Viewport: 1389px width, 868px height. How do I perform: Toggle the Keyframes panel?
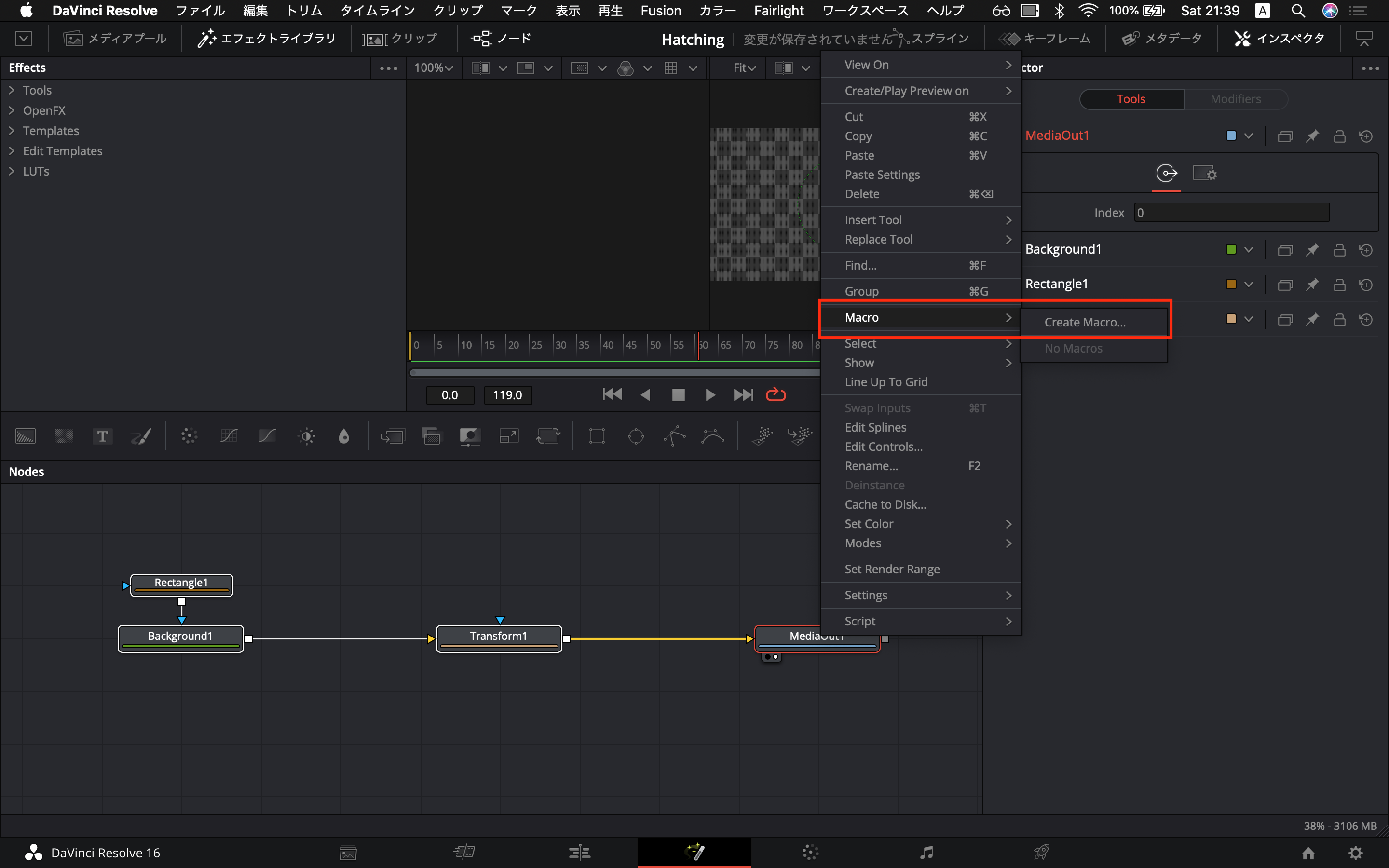pyautogui.click(x=1045, y=39)
